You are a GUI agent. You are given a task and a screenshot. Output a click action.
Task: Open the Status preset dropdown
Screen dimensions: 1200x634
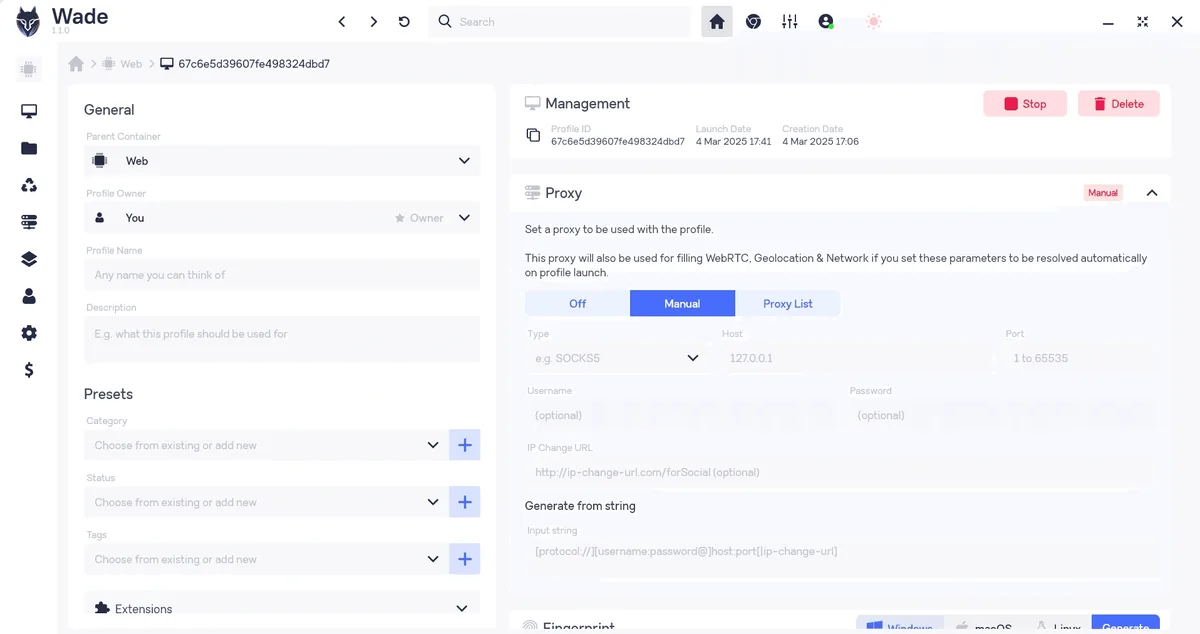[265, 502]
